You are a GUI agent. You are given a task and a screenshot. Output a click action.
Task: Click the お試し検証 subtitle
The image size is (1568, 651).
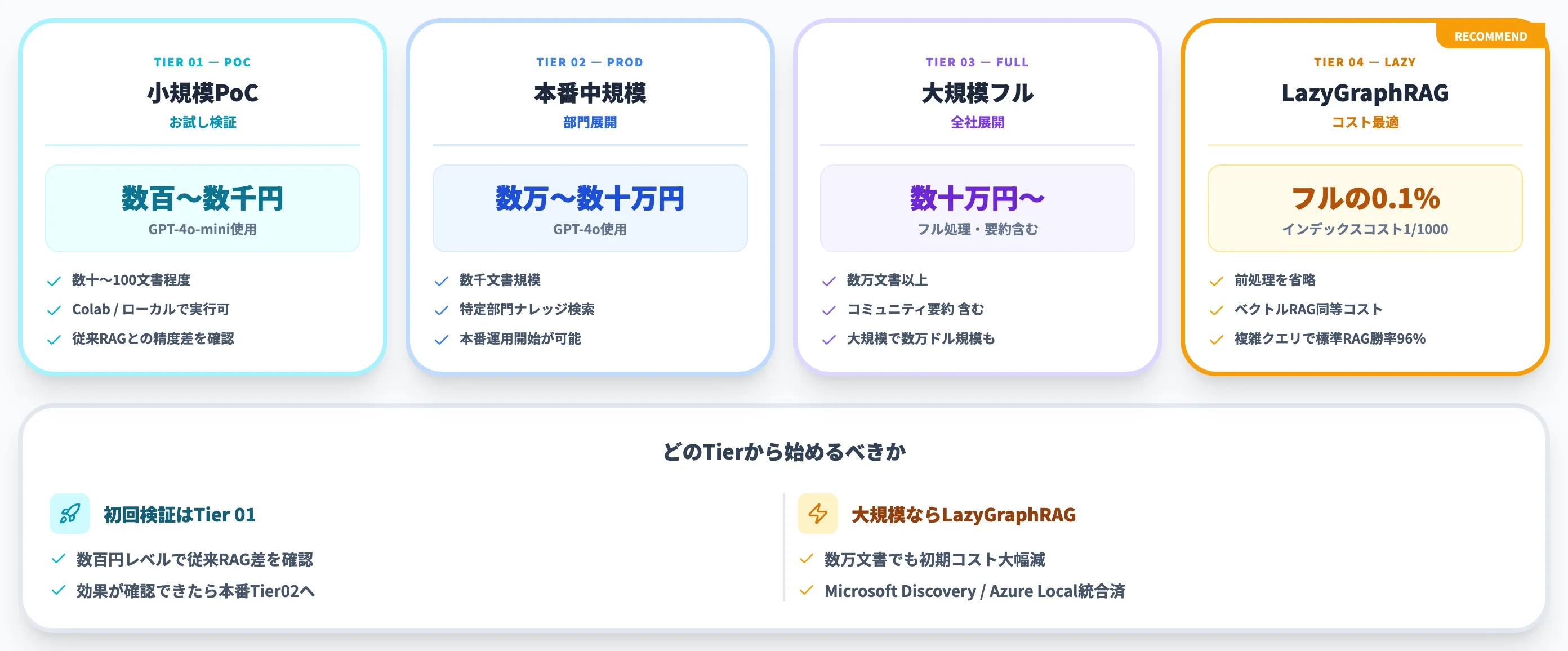click(203, 122)
